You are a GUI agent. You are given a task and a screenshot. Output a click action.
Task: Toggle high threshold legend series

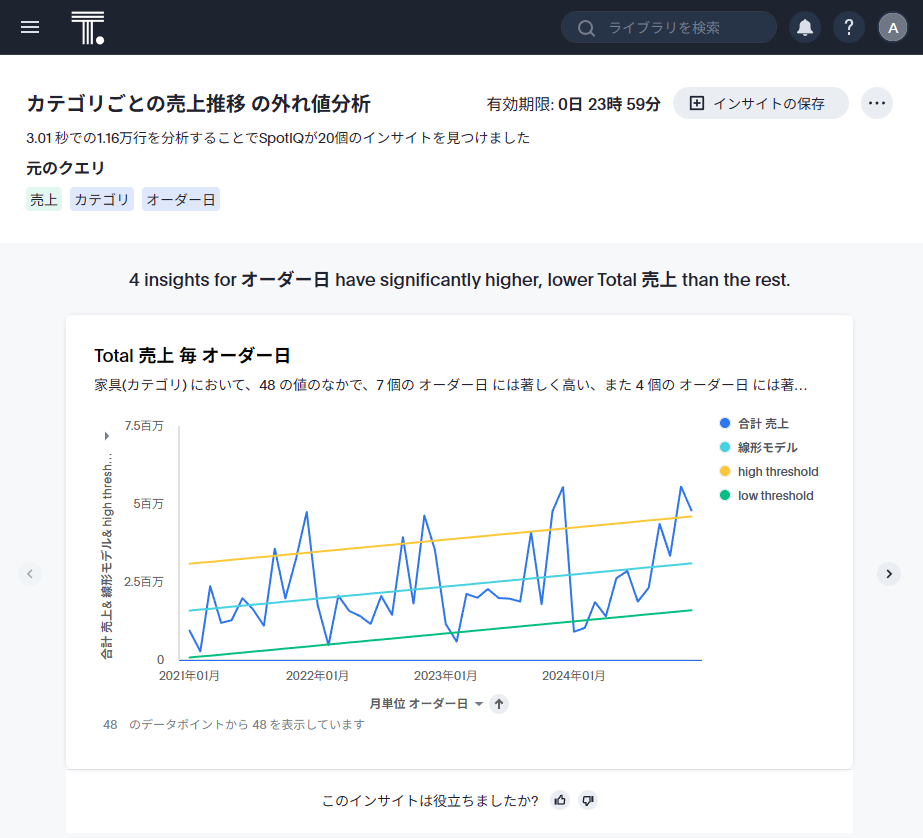point(777,472)
